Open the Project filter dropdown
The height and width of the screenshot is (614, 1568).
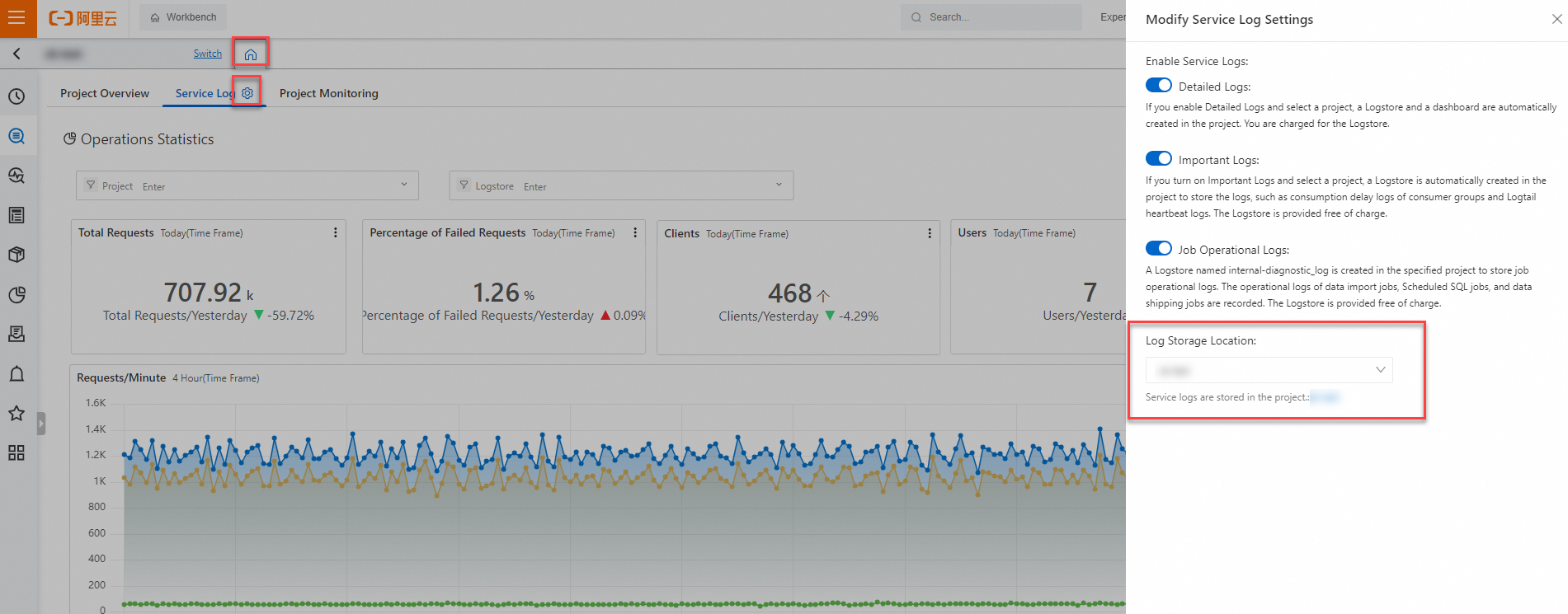click(x=247, y=185)
